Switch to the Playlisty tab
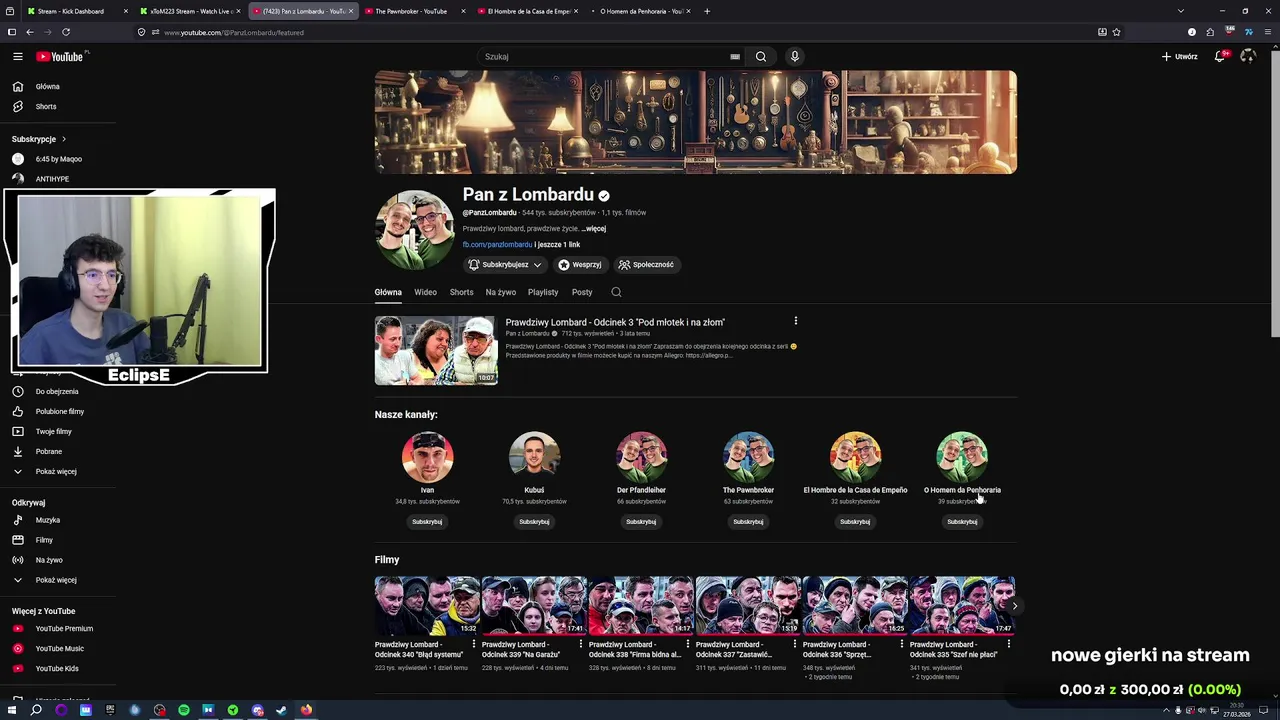Image resolution: width=1280 pixels, height=720 pixels. pos(543,292)
